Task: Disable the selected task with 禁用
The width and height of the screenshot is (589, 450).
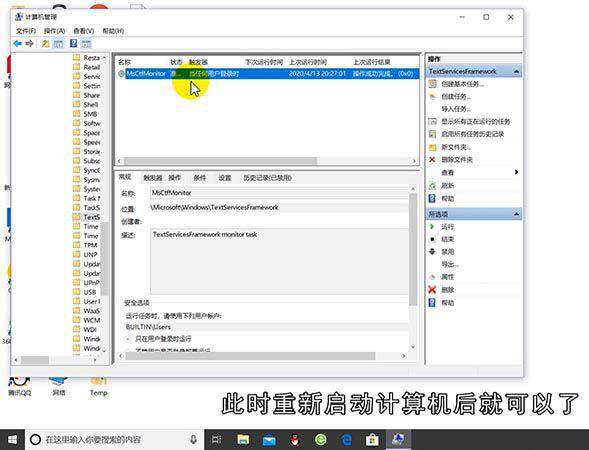Action: tap(447, 252)
